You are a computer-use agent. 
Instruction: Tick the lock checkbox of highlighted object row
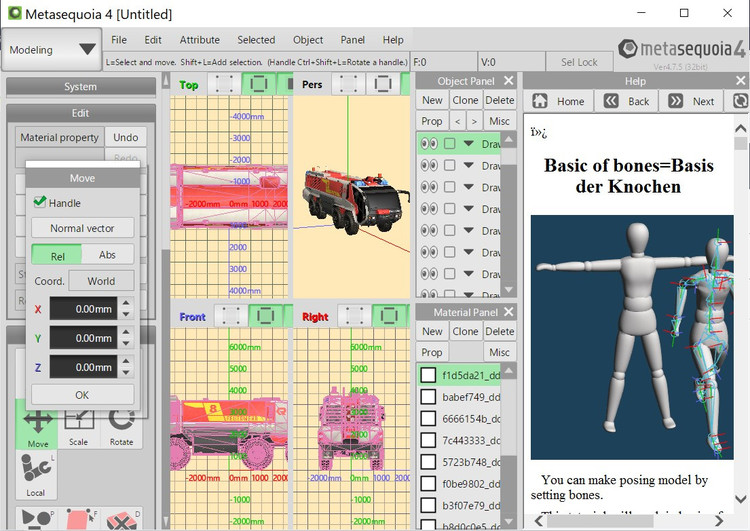449,144
